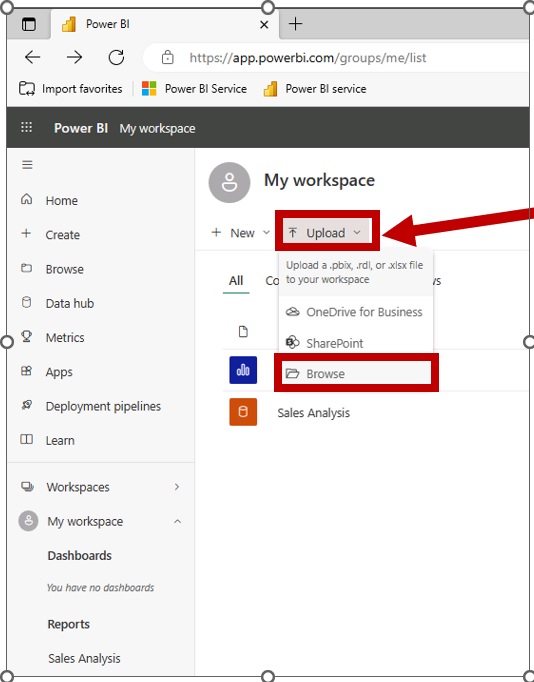Image resolution: width=534 pixels, height=682 pixels.
Task: Click the My workspace avatar in sidebar
Action: [29, 521]
